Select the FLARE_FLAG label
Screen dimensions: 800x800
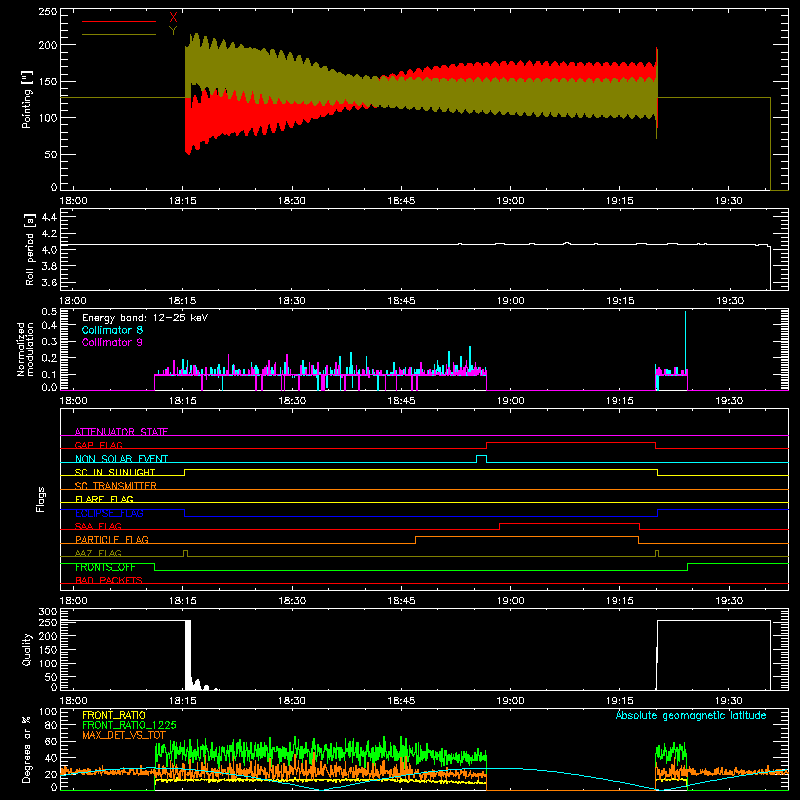(x=104, y=499)
